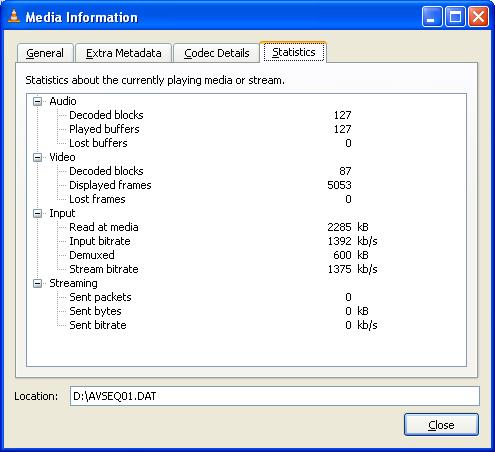Open the Extra Metadata tab
This screenshot has width=495, height=452.
[x=124, y=53]
